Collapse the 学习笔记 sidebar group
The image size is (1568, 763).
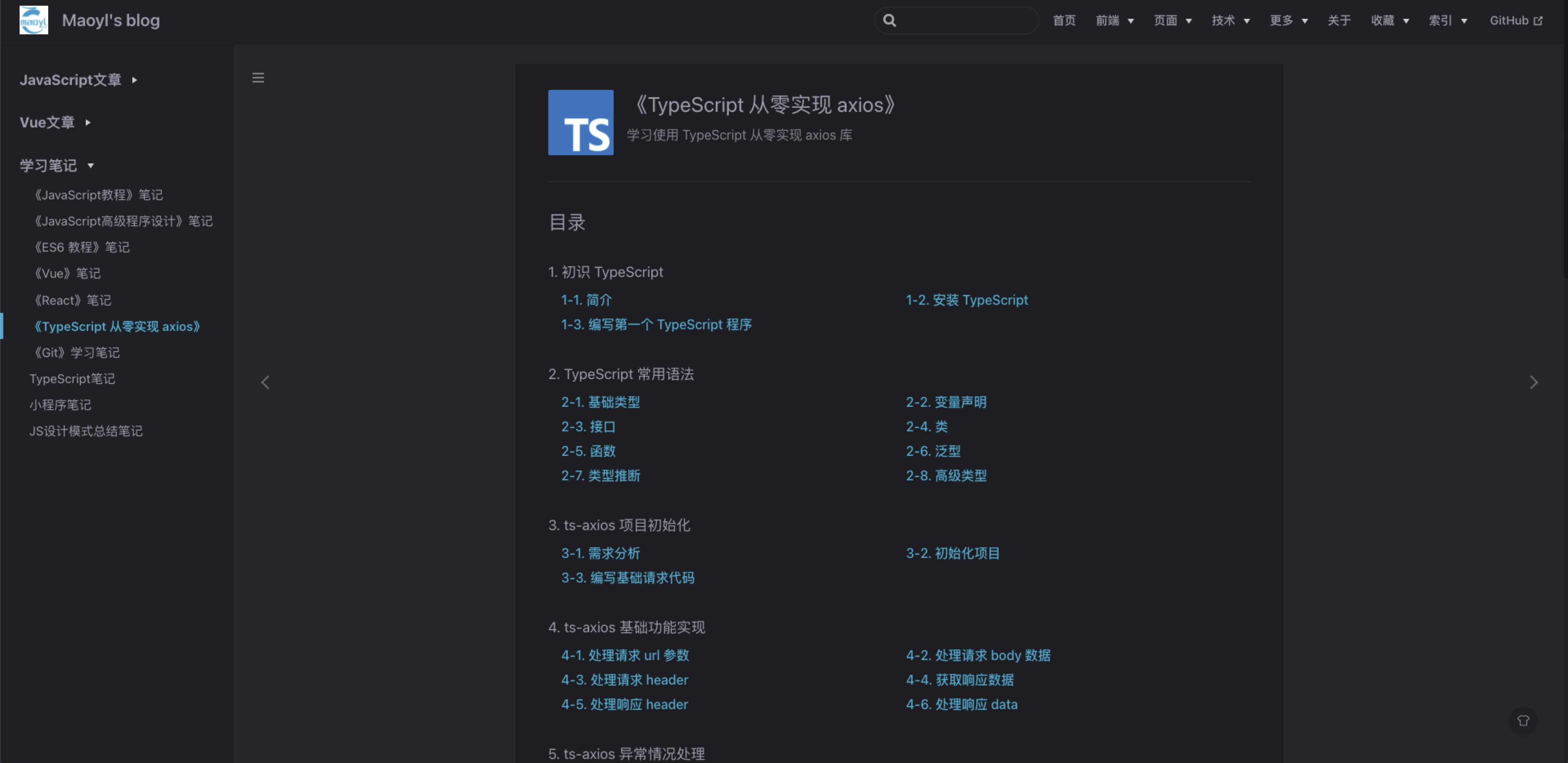(57, 165)
